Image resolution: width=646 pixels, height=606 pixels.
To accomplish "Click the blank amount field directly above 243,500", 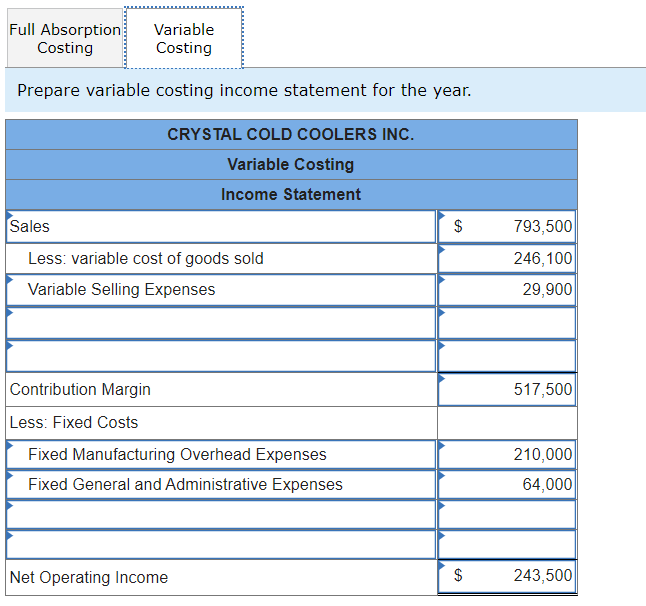I will tap(507, 545).
